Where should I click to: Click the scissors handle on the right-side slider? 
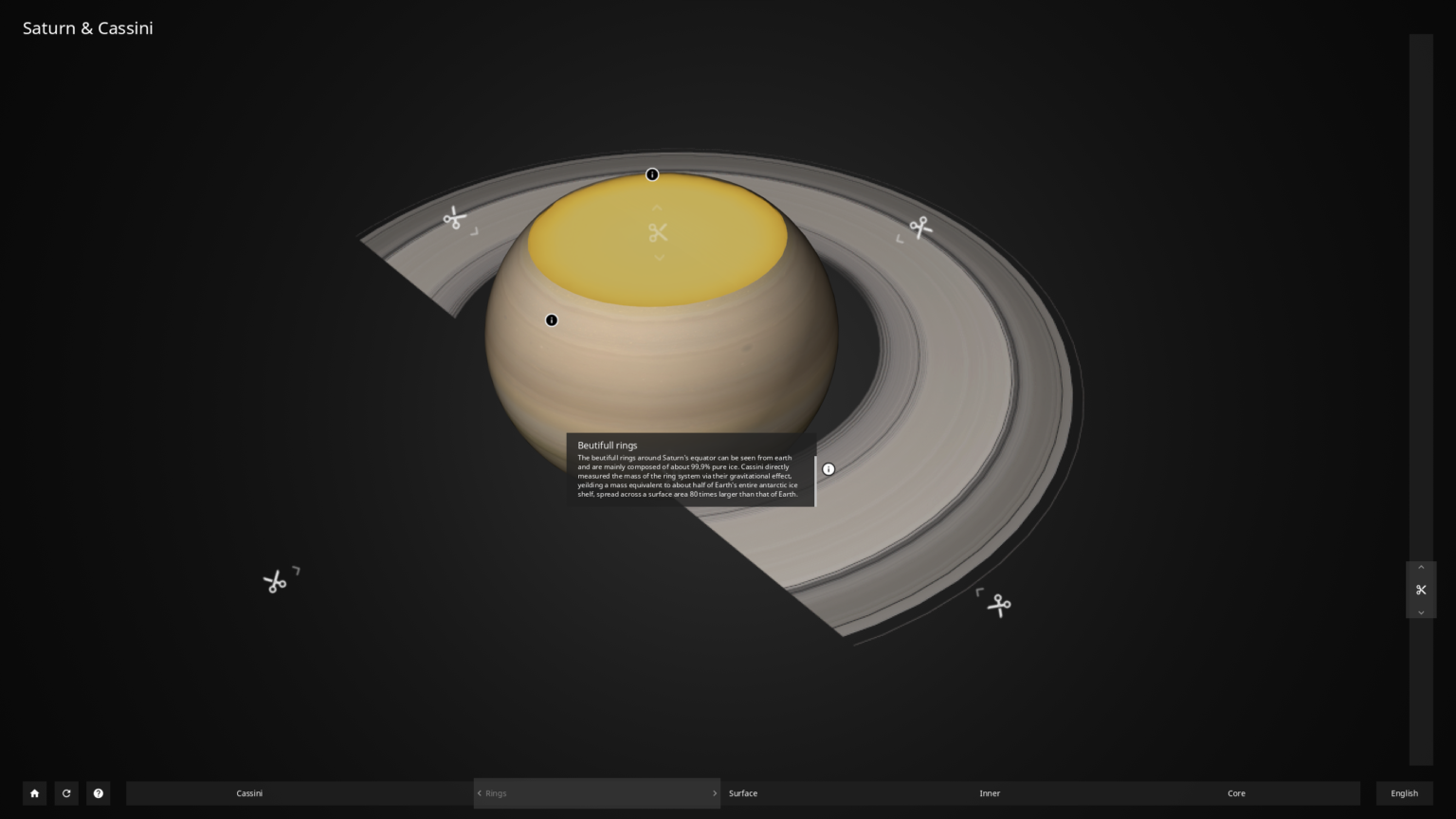coord(1421,590)
